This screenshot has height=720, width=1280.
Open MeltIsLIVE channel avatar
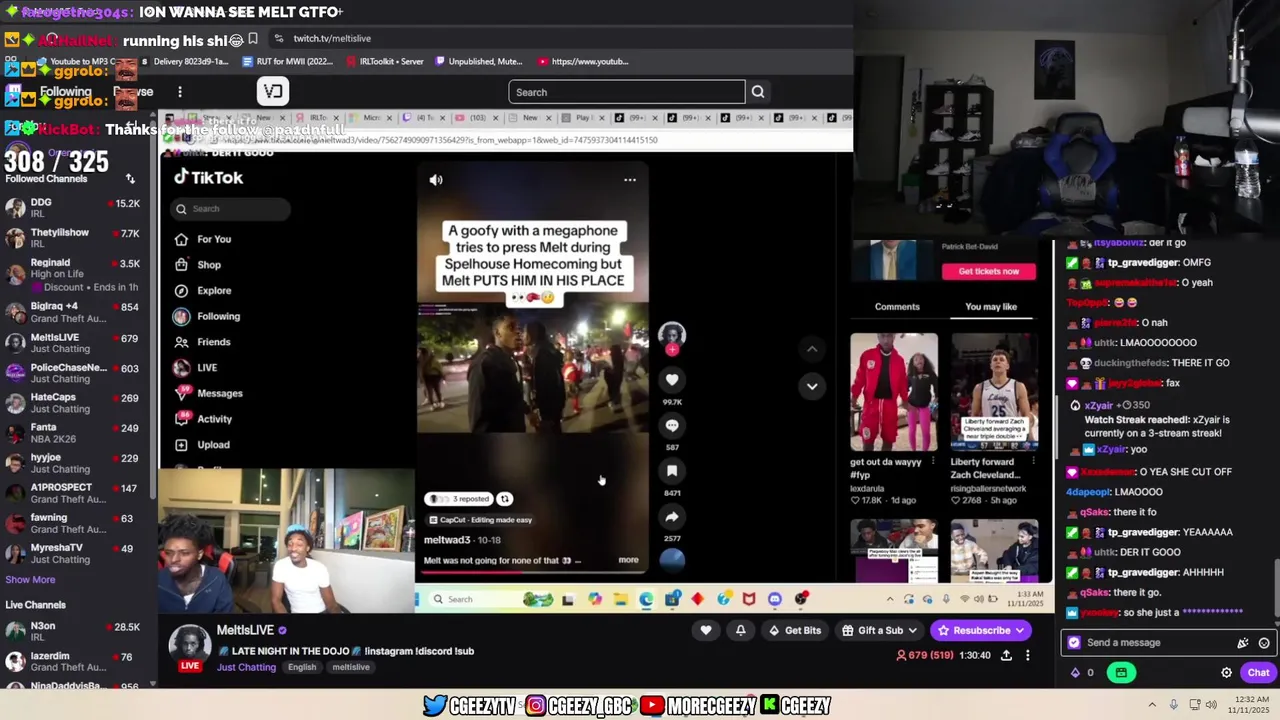click(x=189, y=644)
